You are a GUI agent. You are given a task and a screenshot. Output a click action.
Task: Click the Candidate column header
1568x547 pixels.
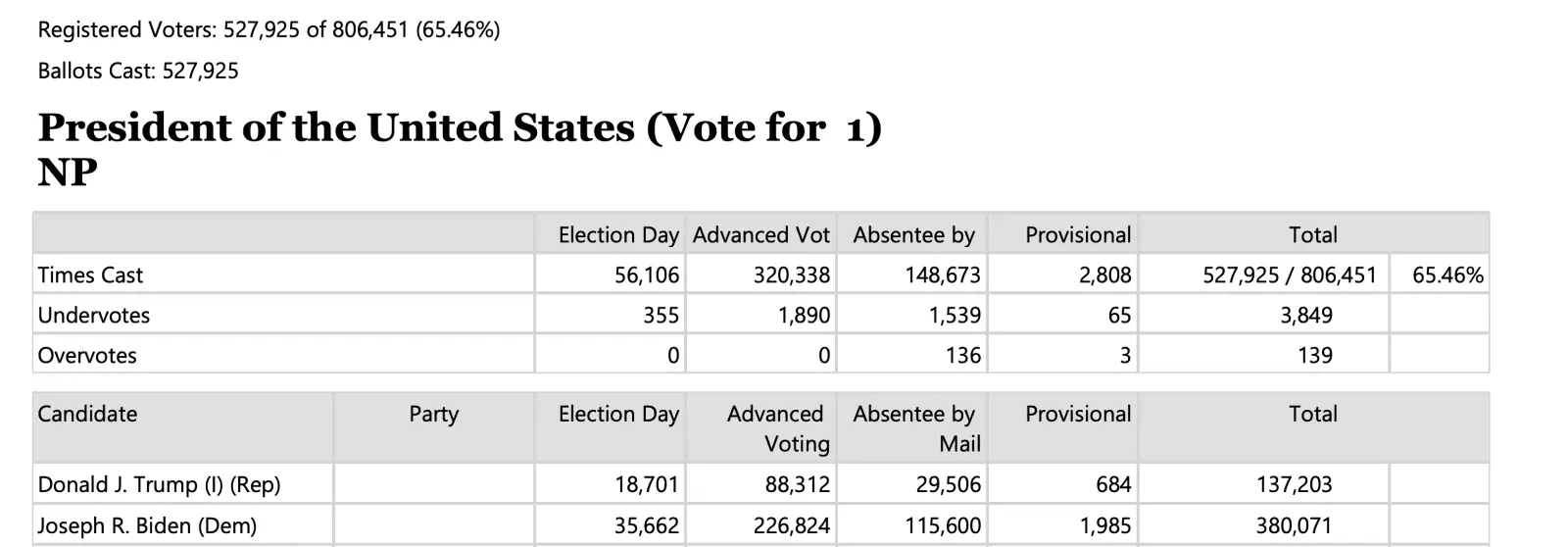point(87,414)
